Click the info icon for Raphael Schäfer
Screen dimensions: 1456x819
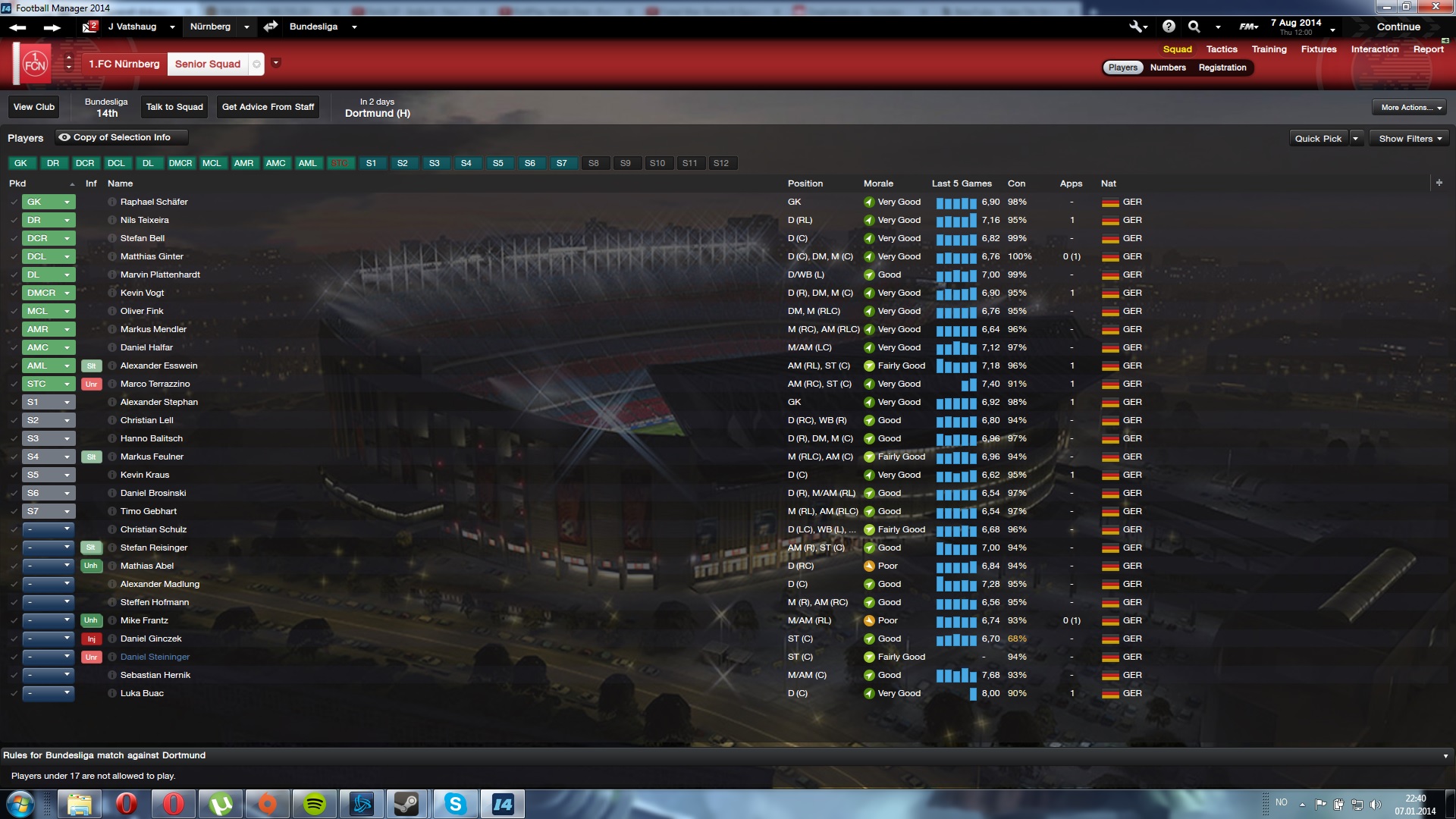pyautogui.click(x=112, y=202)
